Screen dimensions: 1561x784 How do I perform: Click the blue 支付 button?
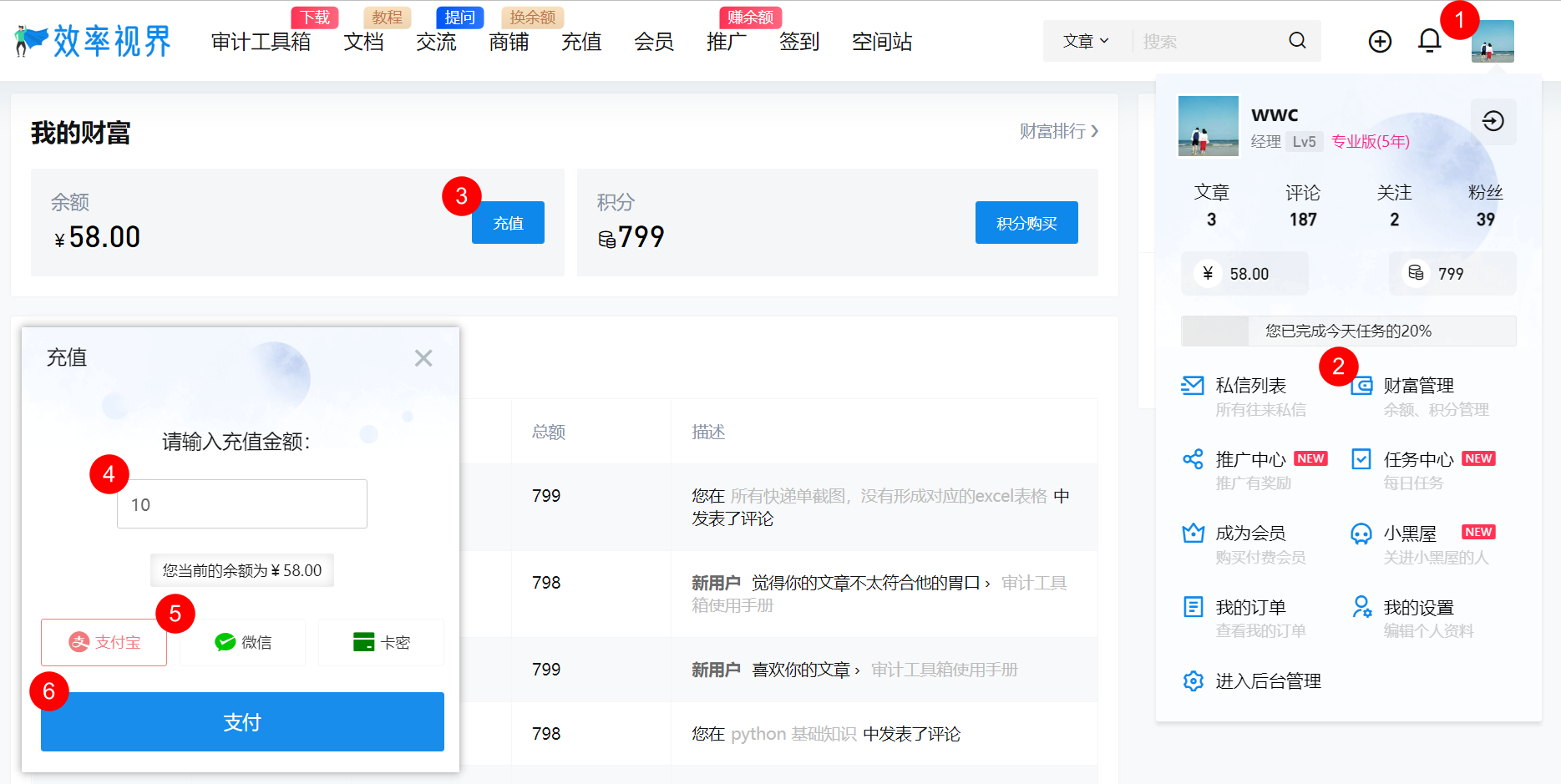click(242, 721)
